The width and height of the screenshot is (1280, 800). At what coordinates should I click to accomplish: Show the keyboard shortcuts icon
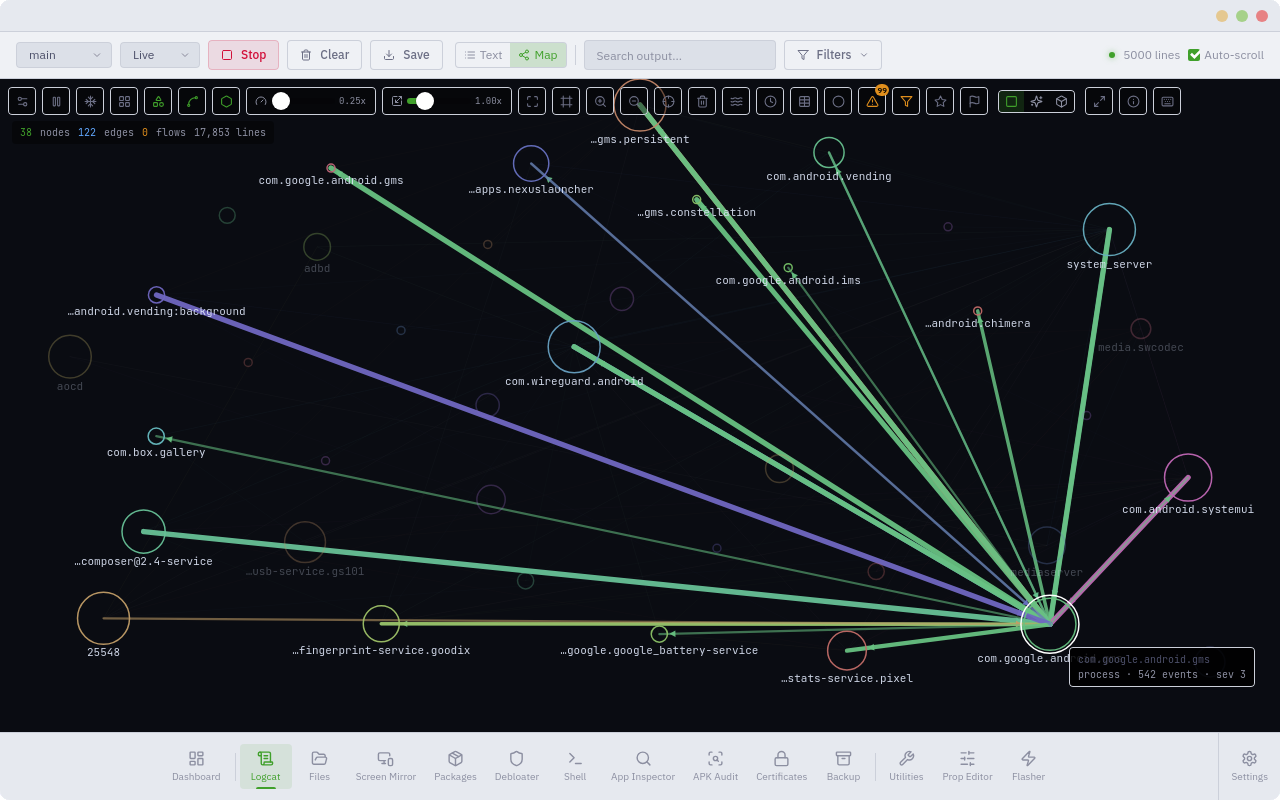coord(1167,101)
